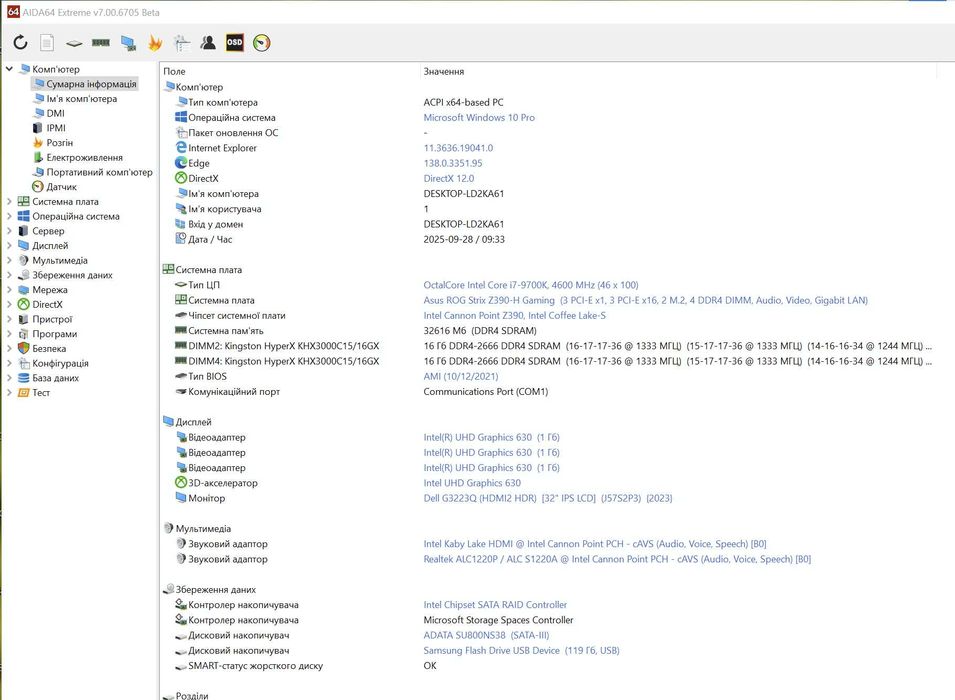Expand the Мережа tree branch
Screen dimensions: 955x700
pyautogui.click(x=9, y=289)
